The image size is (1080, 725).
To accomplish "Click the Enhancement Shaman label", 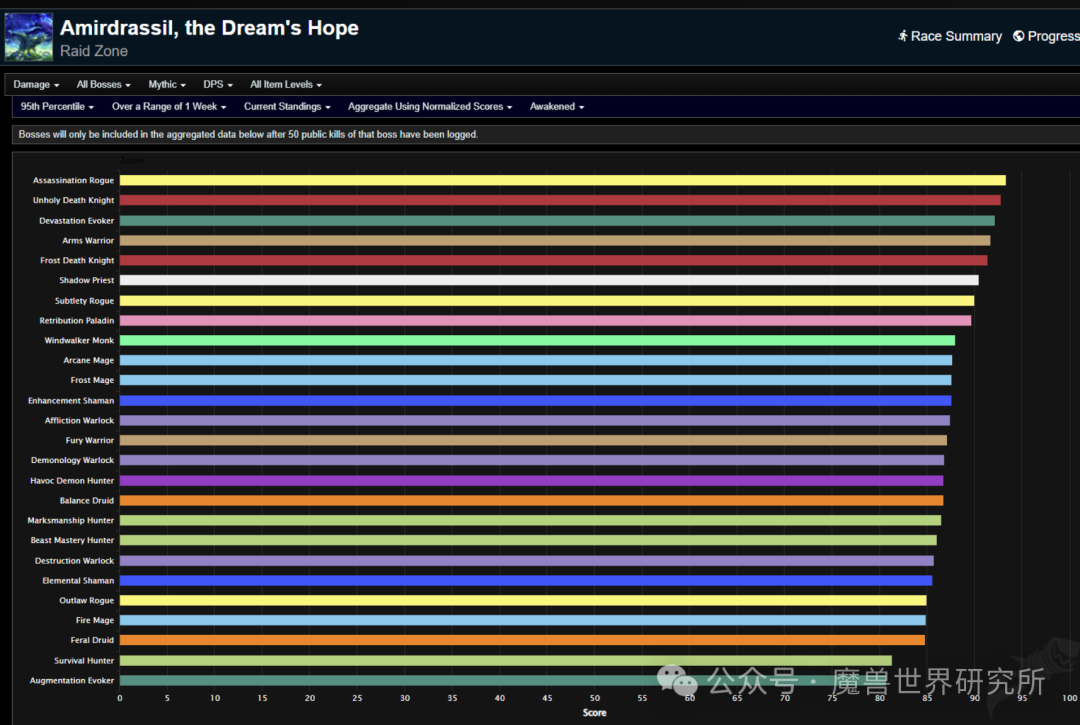I will click(x=71, y=400).
